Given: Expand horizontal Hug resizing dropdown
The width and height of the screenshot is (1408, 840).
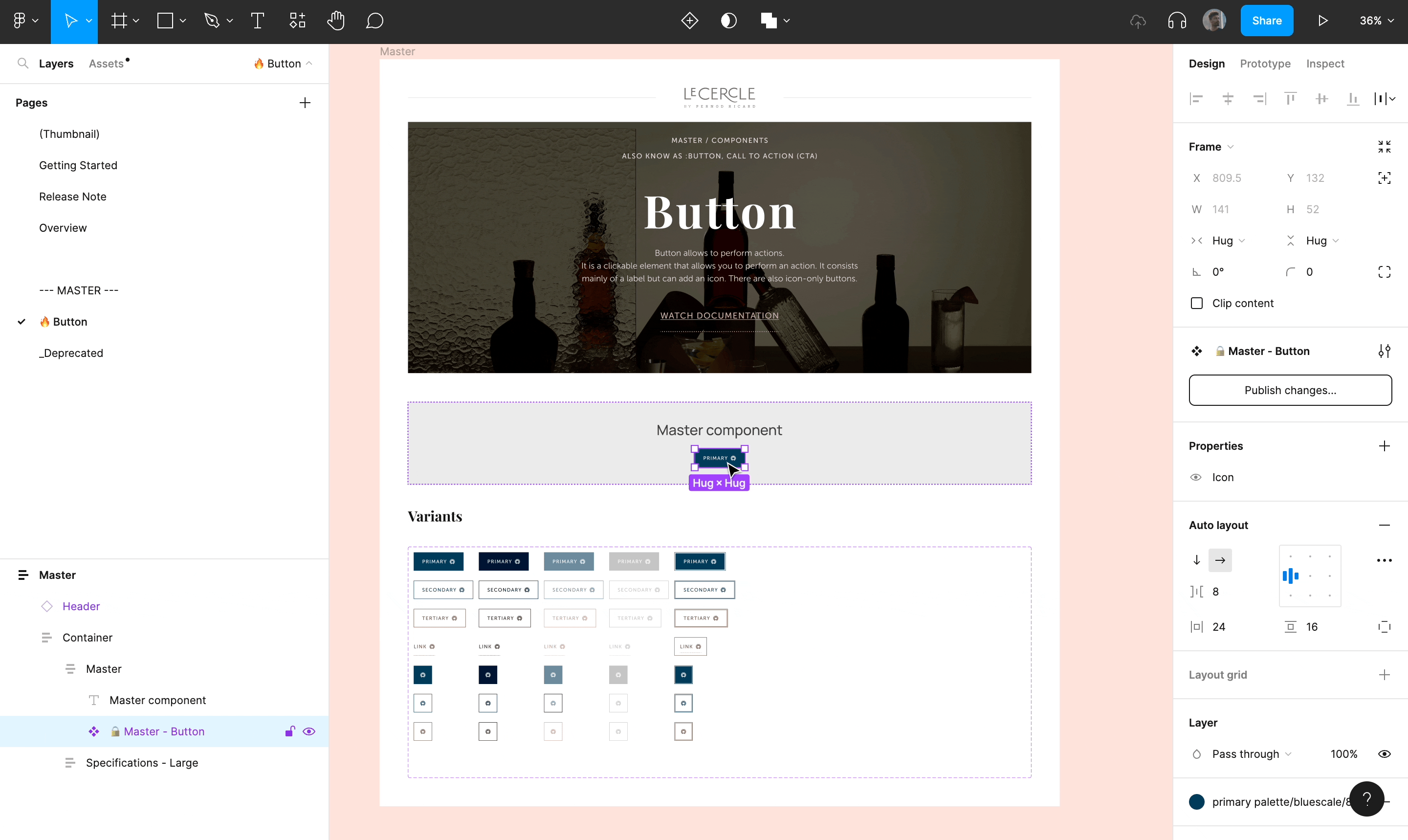Looking at the screenshot, I should pos(1228,241).
